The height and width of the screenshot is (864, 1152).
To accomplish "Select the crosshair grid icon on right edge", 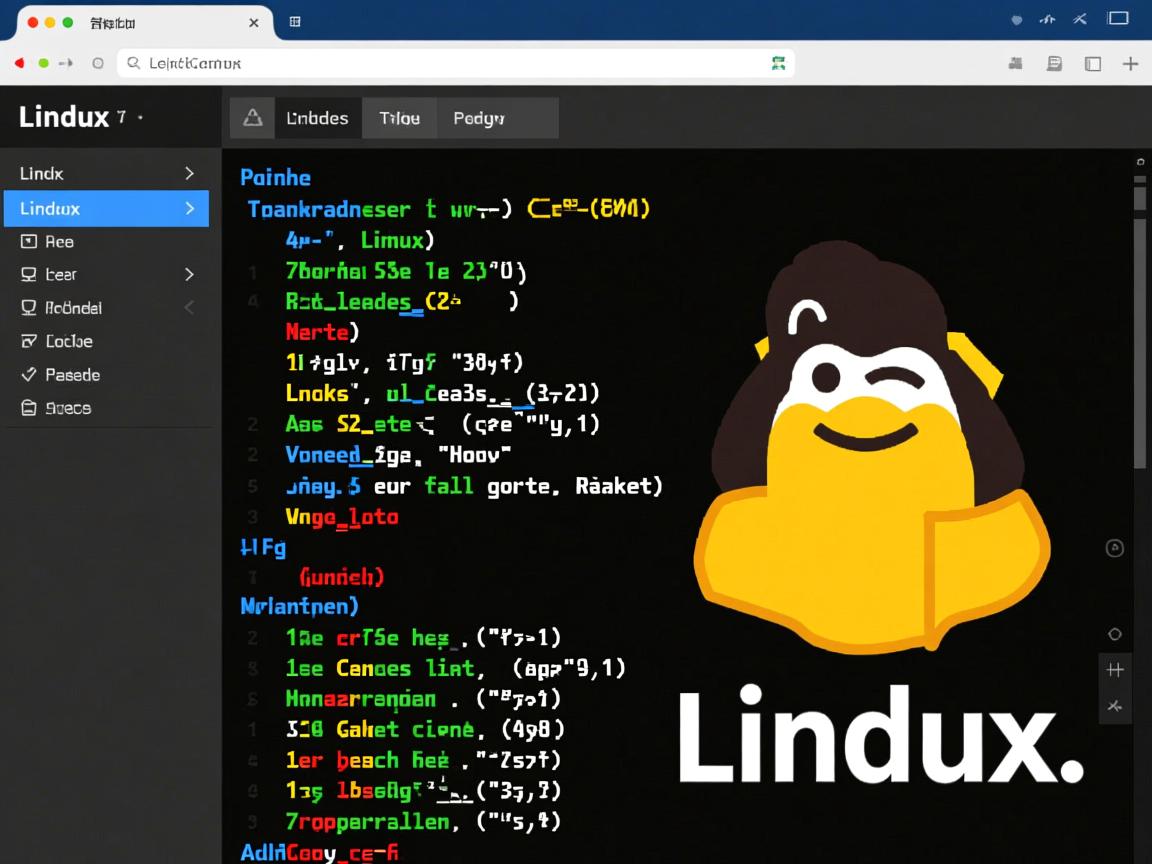I will [1115, 670].
